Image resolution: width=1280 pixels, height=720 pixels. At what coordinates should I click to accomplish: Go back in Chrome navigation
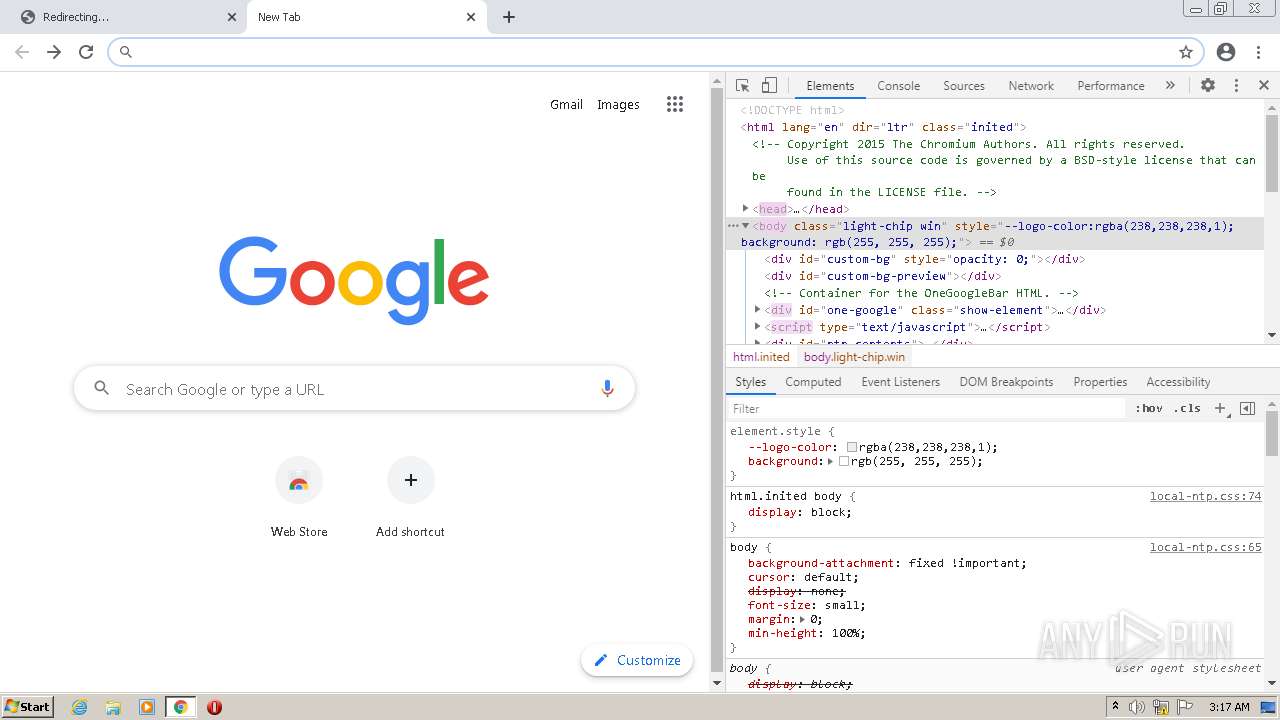pos(22,52)
